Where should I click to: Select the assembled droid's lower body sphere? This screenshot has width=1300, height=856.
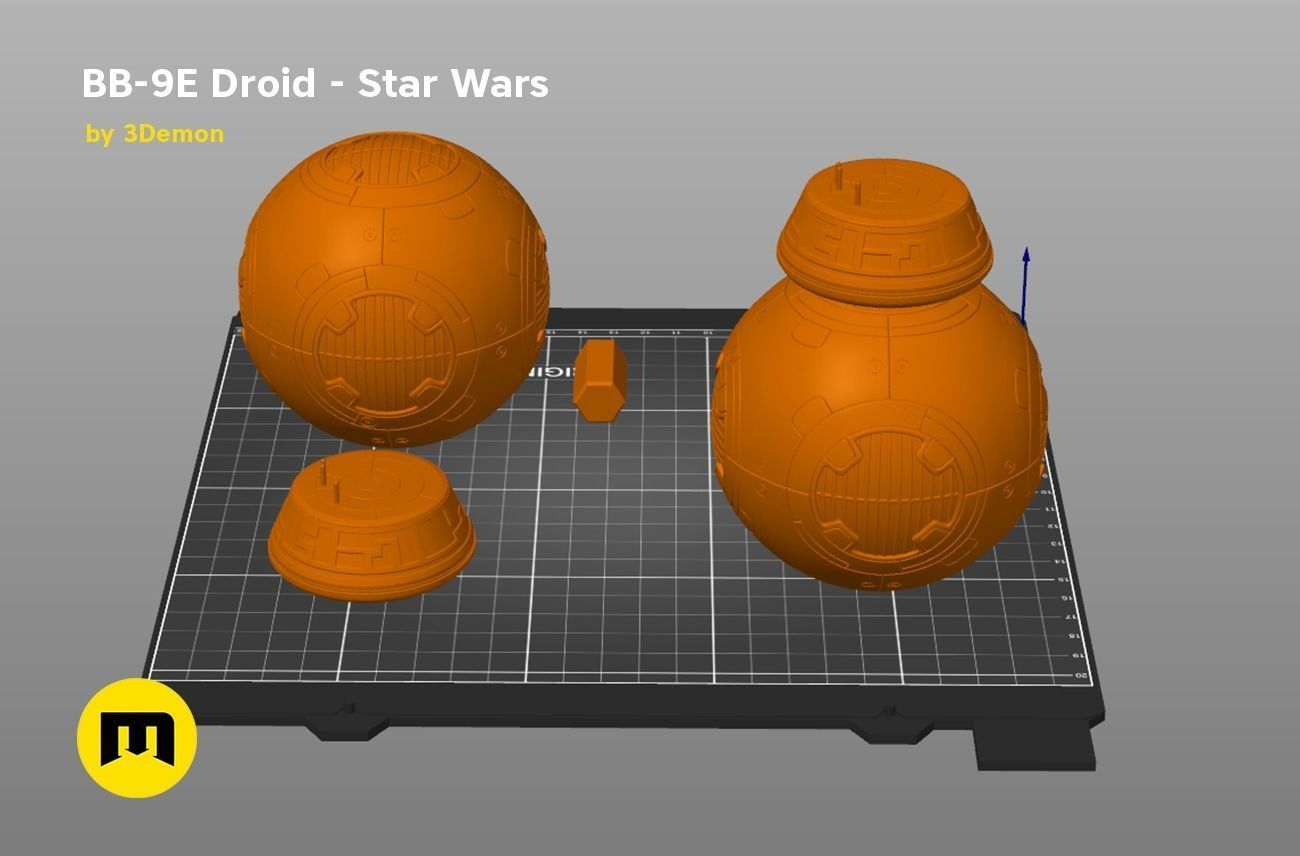point(879,432)
